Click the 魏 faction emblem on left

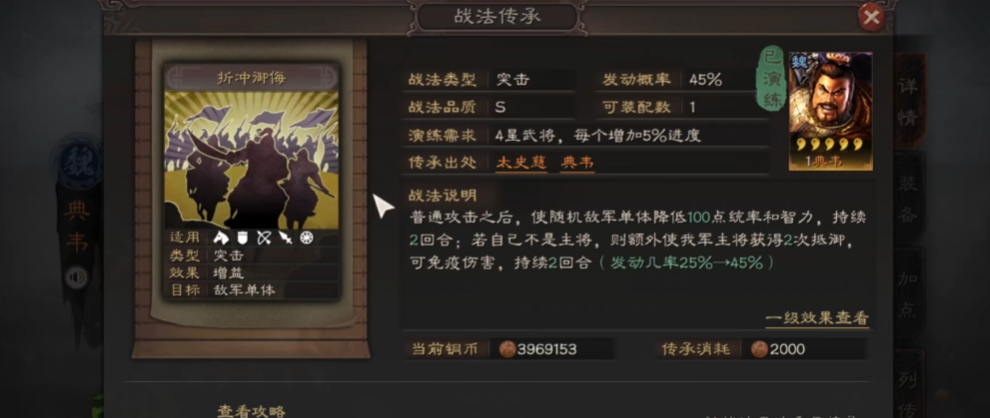(x=78, y=165)
